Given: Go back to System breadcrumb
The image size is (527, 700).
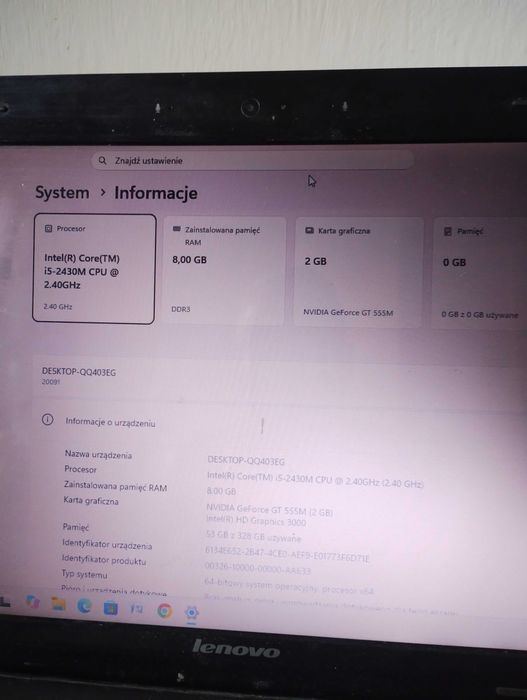Looking at the screenshot, I should click(62, 193).
